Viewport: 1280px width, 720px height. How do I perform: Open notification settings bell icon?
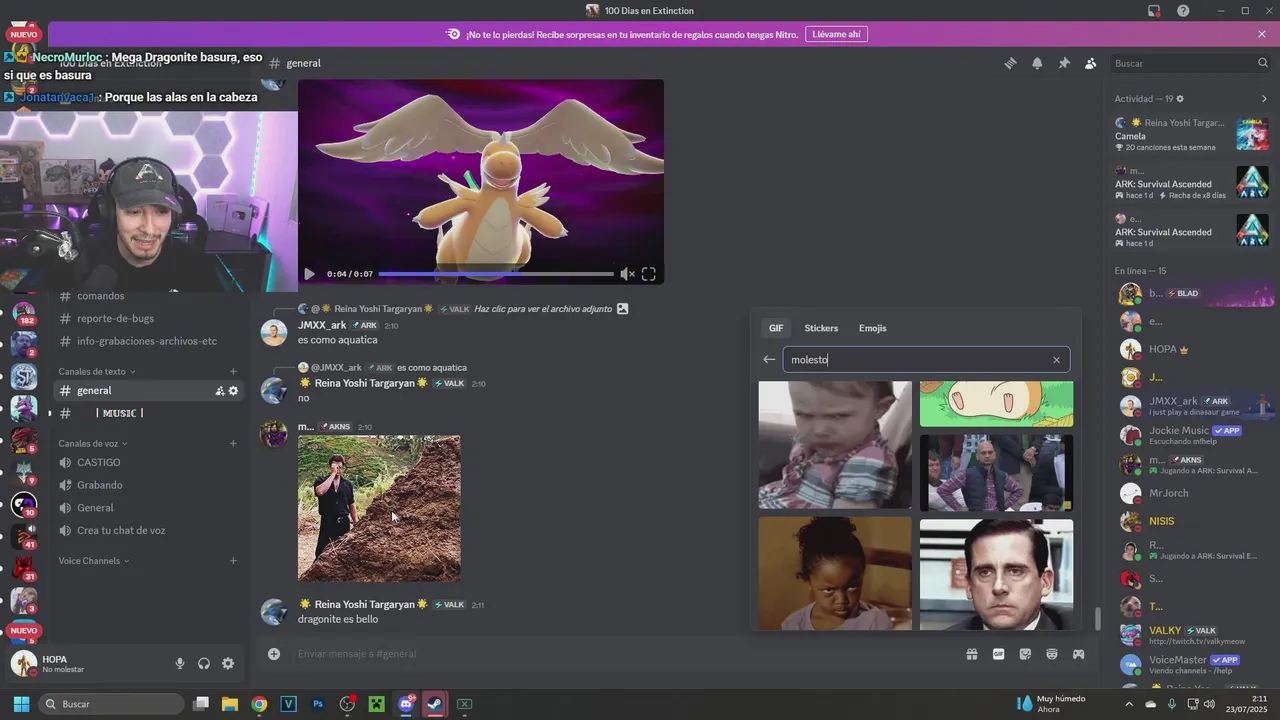tap(1037, 63)
